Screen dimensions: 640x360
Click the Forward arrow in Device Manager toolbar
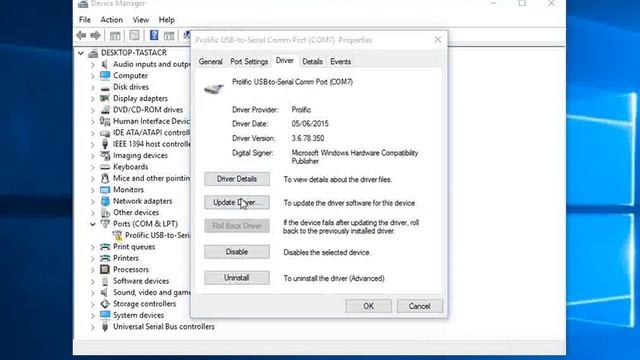click(x=96, y=36)
